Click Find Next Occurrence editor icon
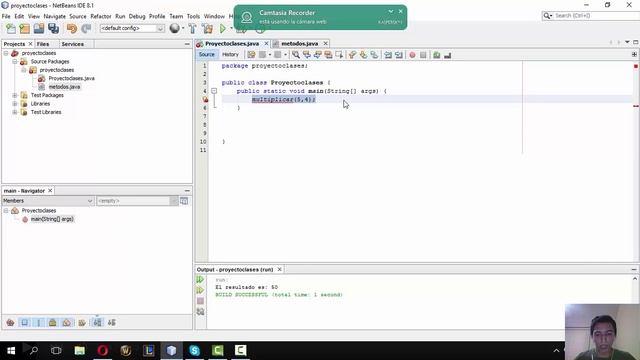 click(x=318, y=55)
